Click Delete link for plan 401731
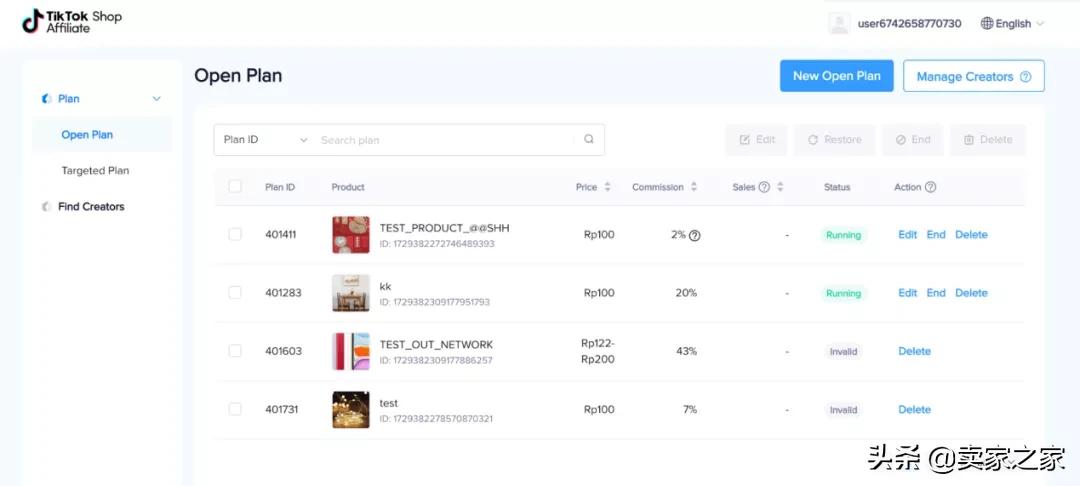 click(914, 410)
